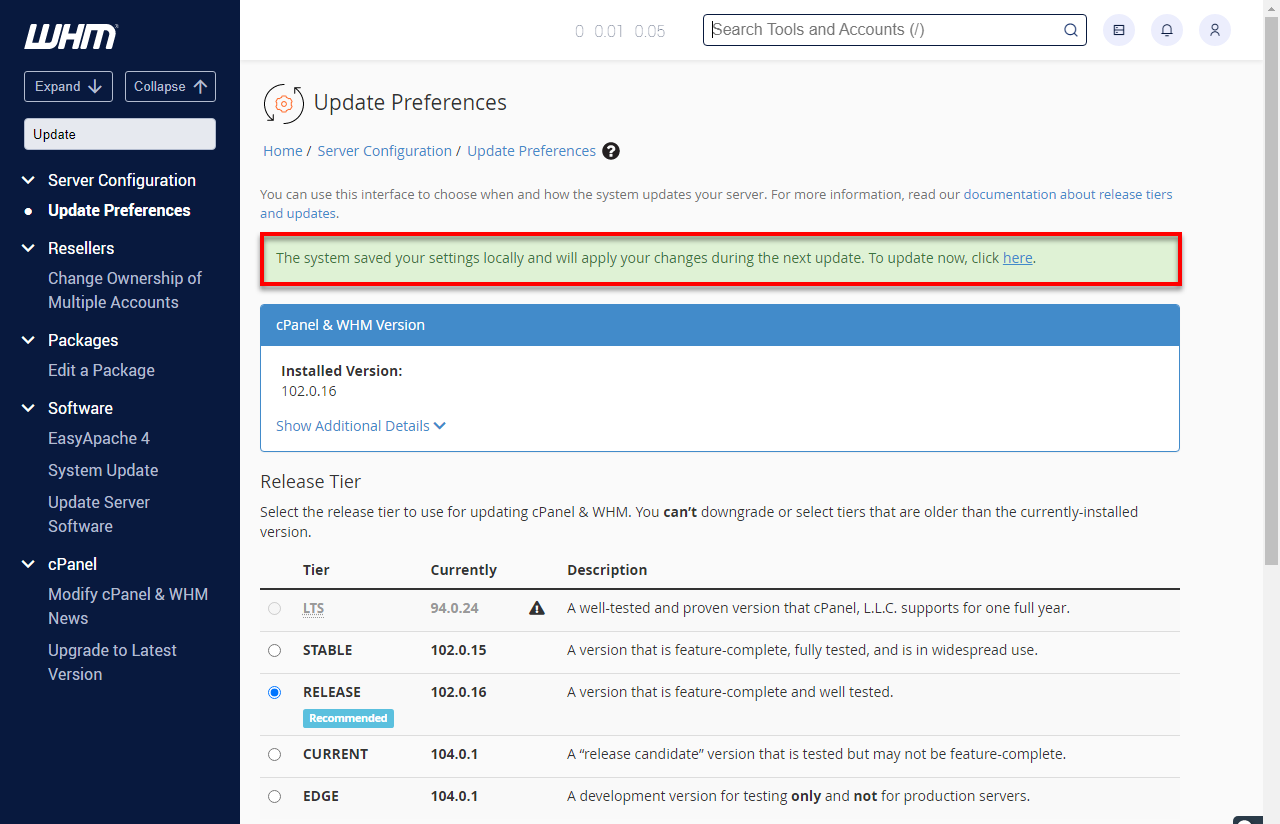Open the news panel icon in header
Image resolution: width=1280 pixels, height=824 pixels.
[x=1119, y=30]
